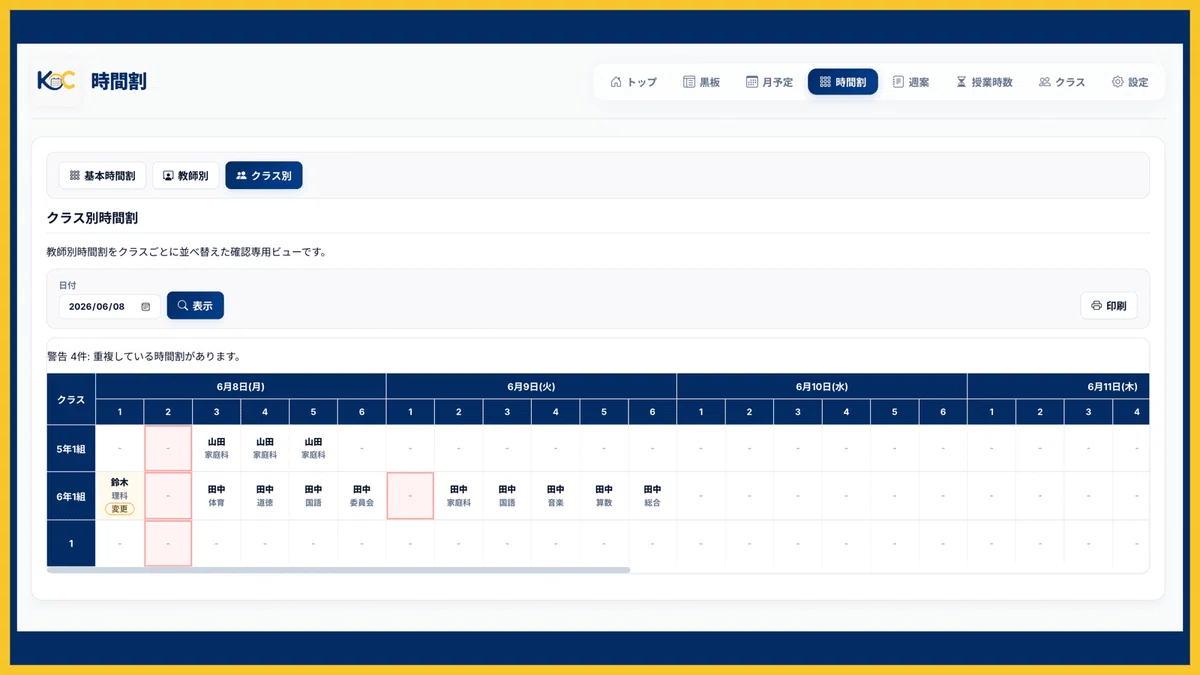The width and height of the screenshot is (1200, 675).
Task: Click the 田中 音楽 cell
Action: [555, 496]
